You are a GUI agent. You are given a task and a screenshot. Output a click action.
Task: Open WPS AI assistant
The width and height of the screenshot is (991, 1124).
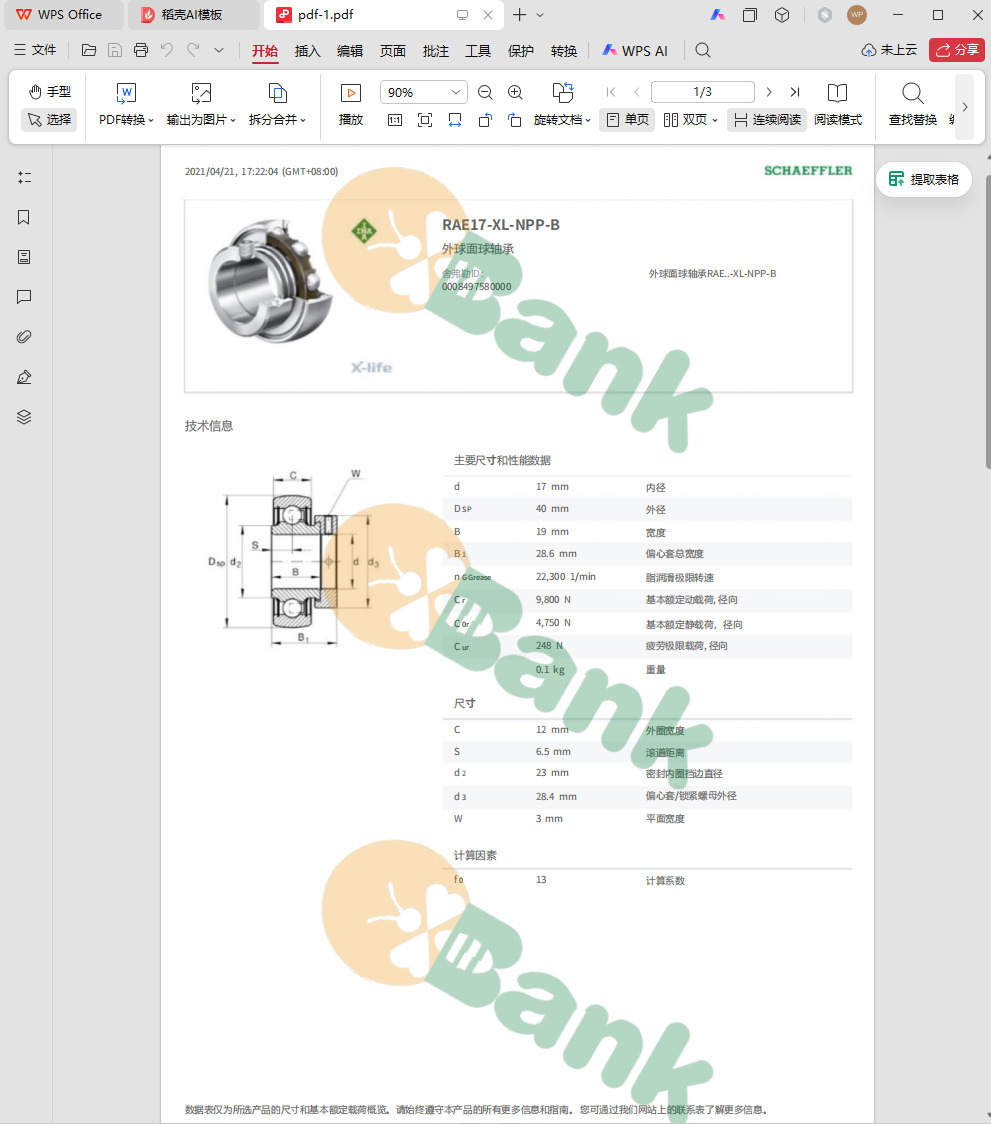pyautogui.click(x=635, y=51)
